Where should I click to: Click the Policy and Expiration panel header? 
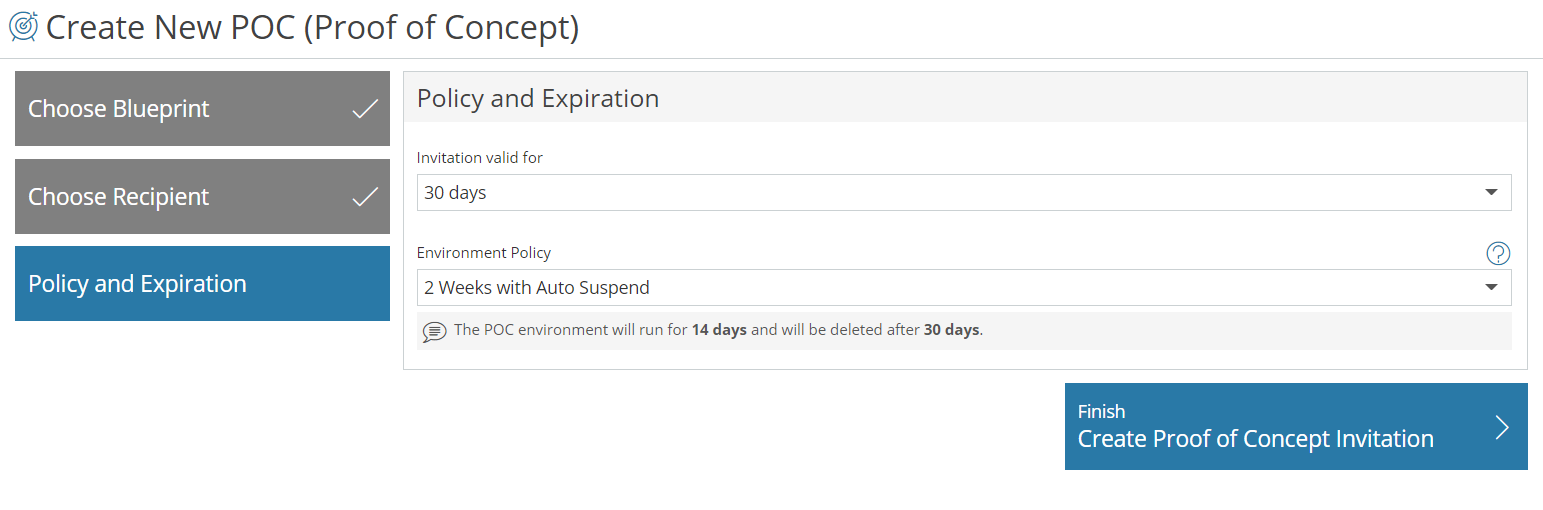pyautogui.click(x=965, y=98)
